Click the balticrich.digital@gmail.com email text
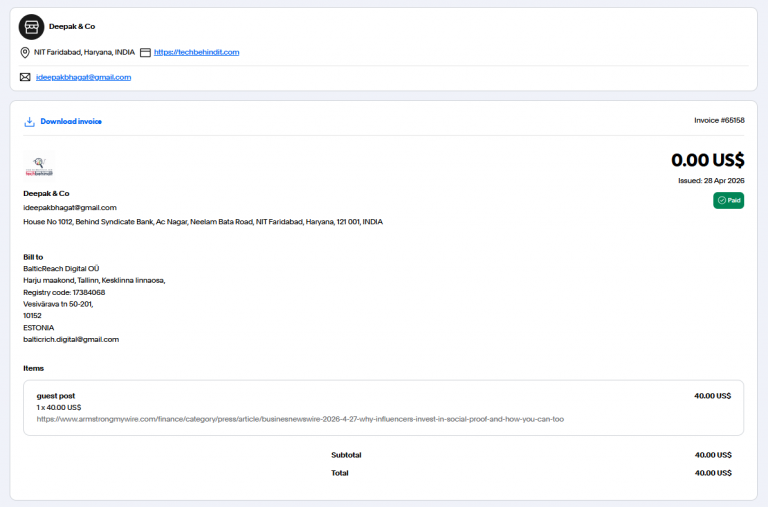Image resolution: width=768 pixels, height=507 pixels. [x=71, y=339]
